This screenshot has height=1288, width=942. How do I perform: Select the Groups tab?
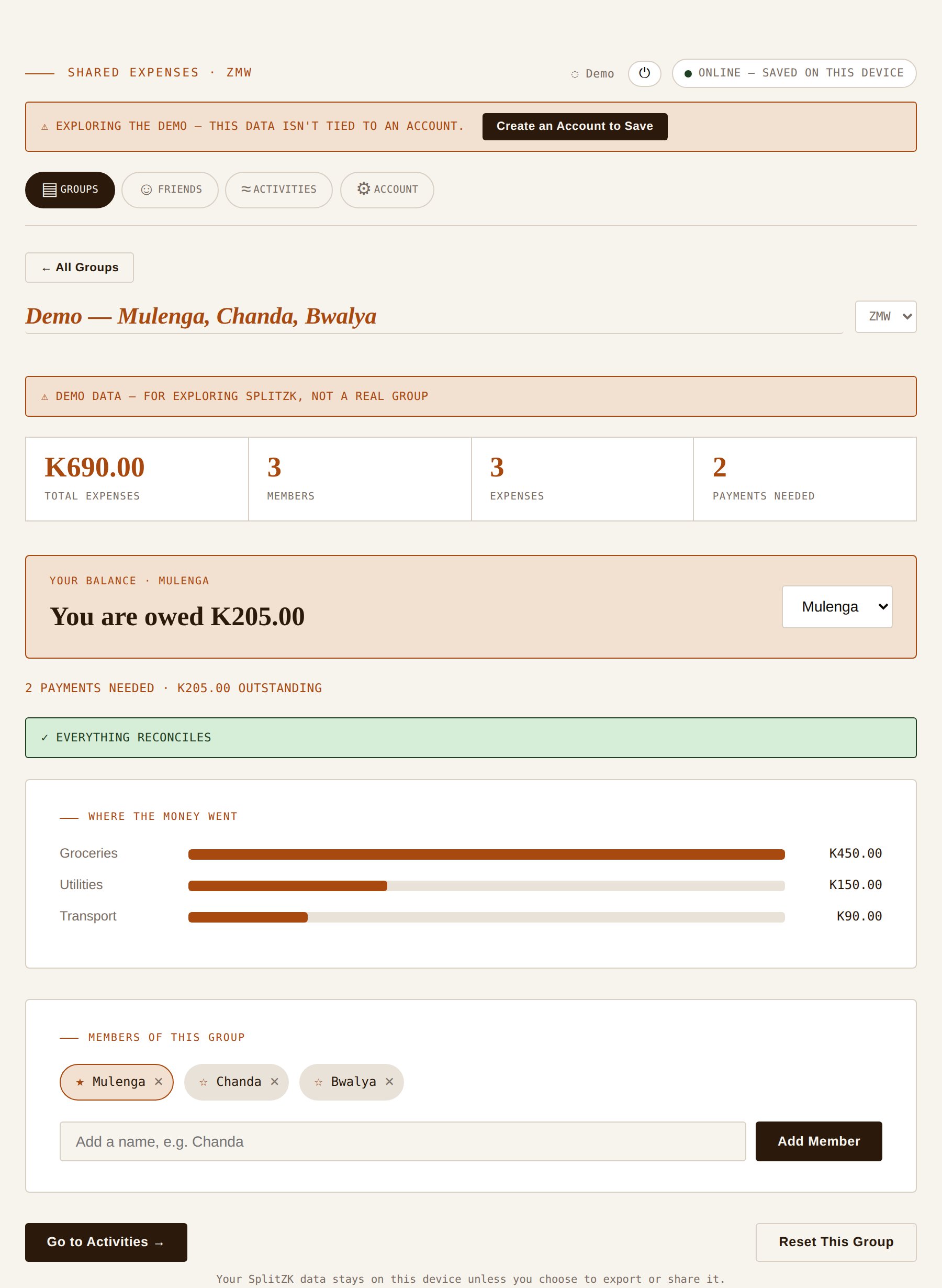click(x=70, y=190)
